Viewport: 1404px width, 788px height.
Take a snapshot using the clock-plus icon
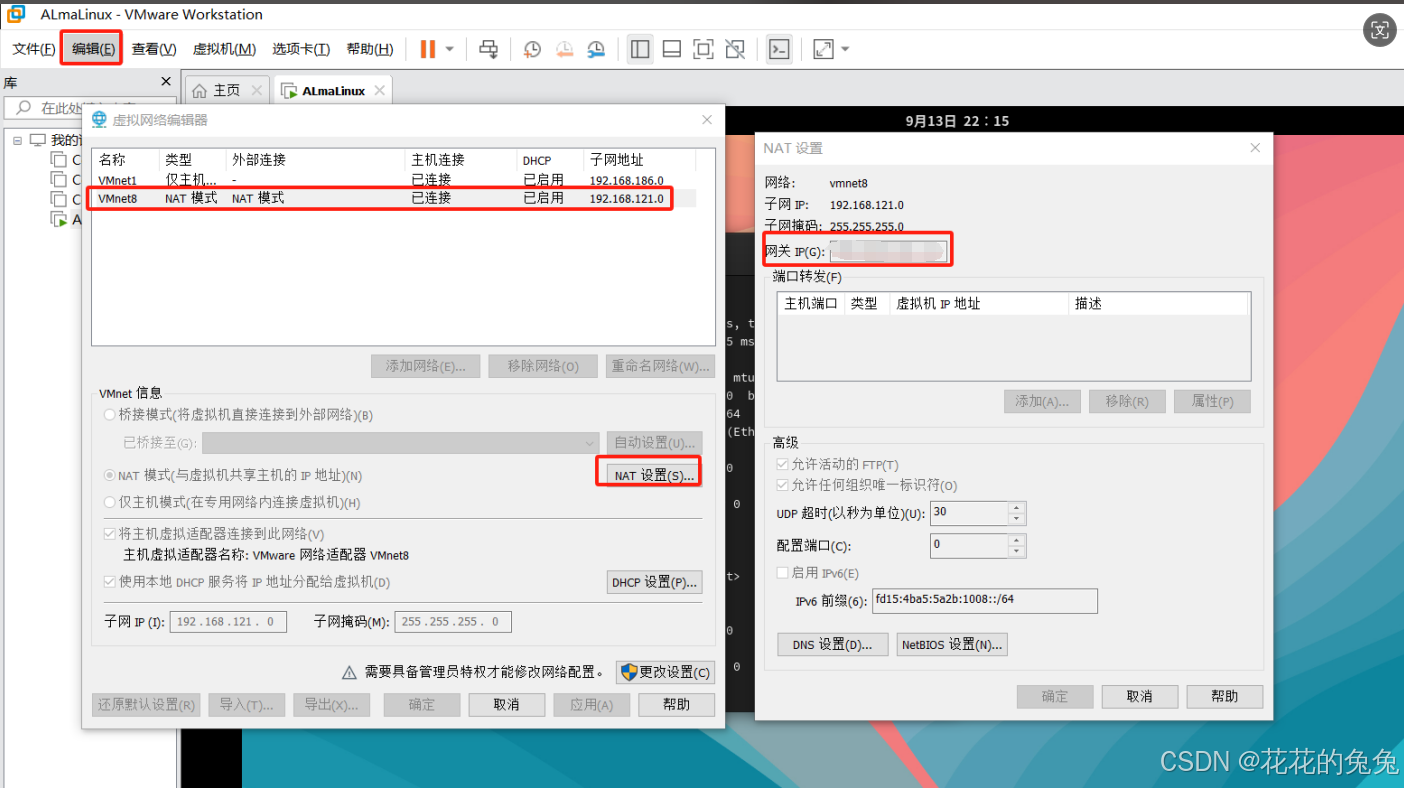click(532, 49)
